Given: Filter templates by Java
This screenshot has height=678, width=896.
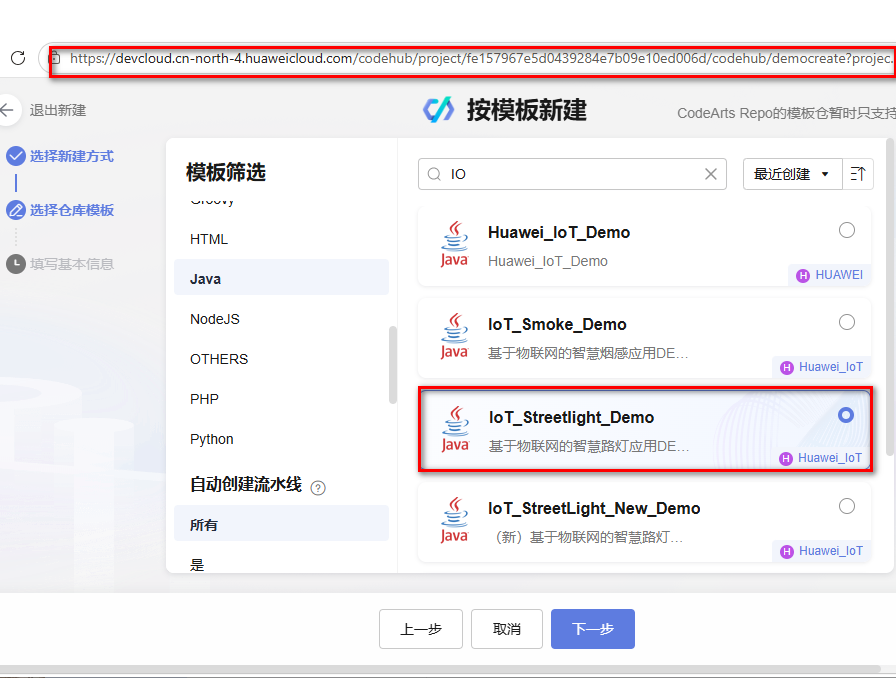Looking at the screenshot, I should tap(281, 279).
